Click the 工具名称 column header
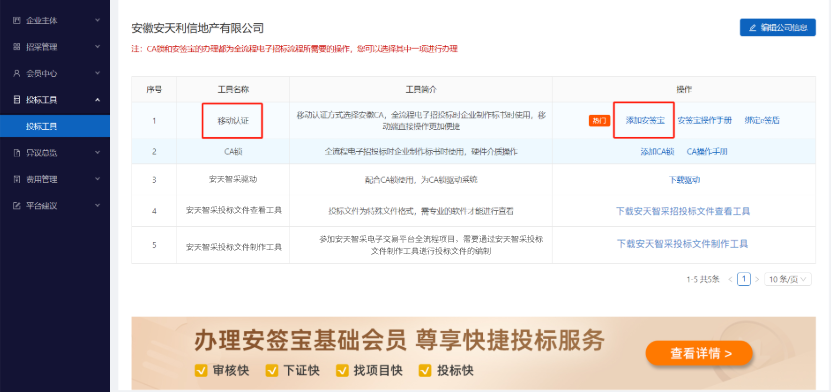The width and height of the screenshot is (831, 392). (233, 90)
